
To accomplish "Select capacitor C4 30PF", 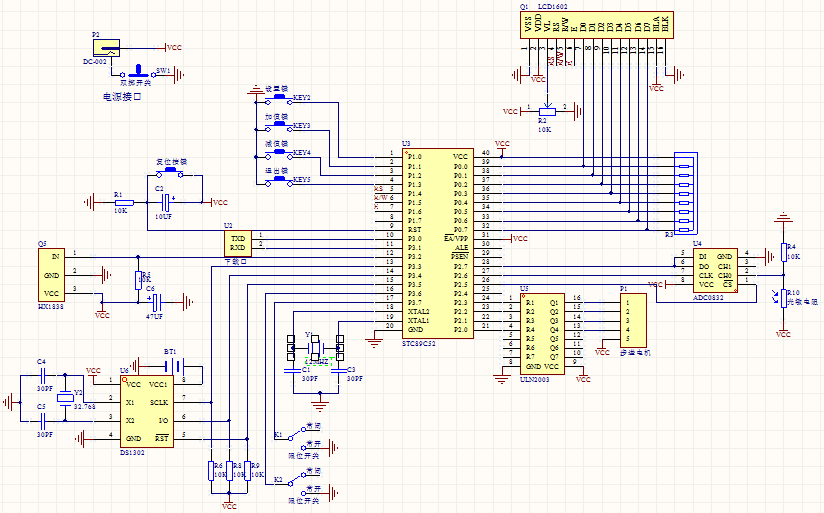I will 44,375.
